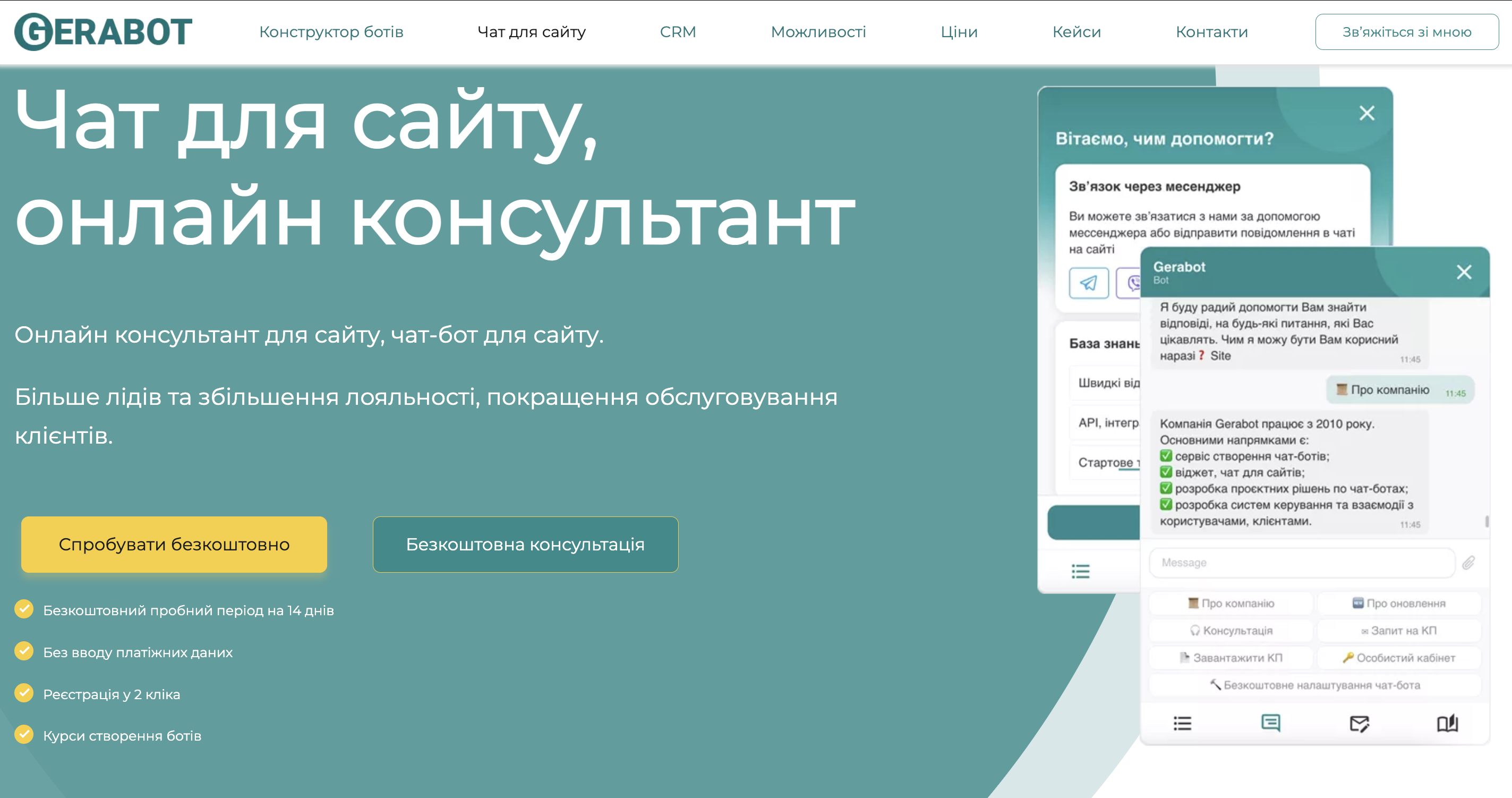This screenshot has height=798, width=1512.
Task: Close the 'Вітаємо, чим допомогти?' panel
Action: click(x=1366, y=113)
